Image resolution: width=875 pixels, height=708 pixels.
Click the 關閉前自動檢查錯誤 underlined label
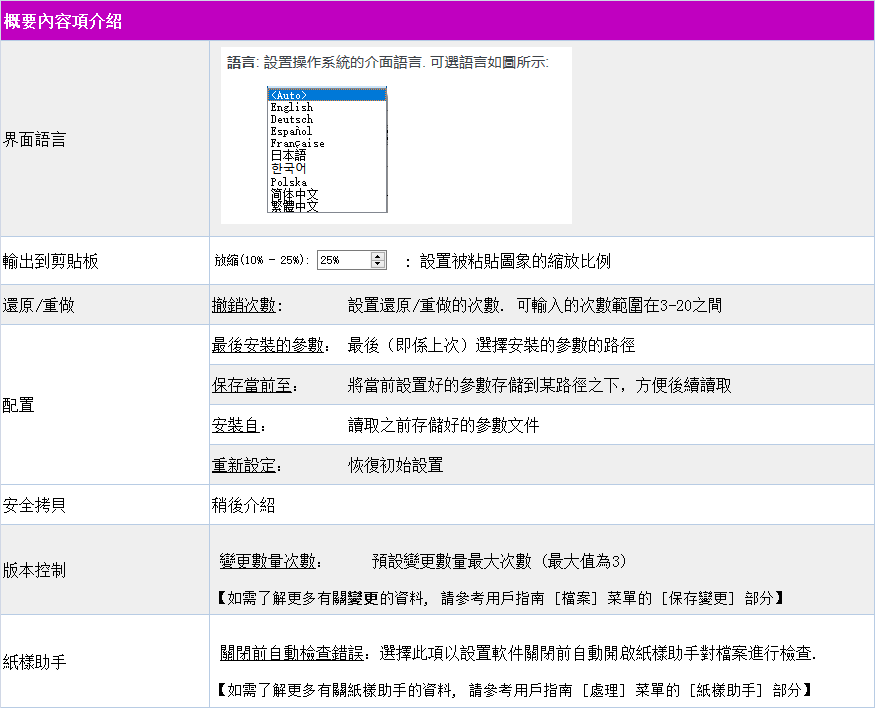point(291,653)
